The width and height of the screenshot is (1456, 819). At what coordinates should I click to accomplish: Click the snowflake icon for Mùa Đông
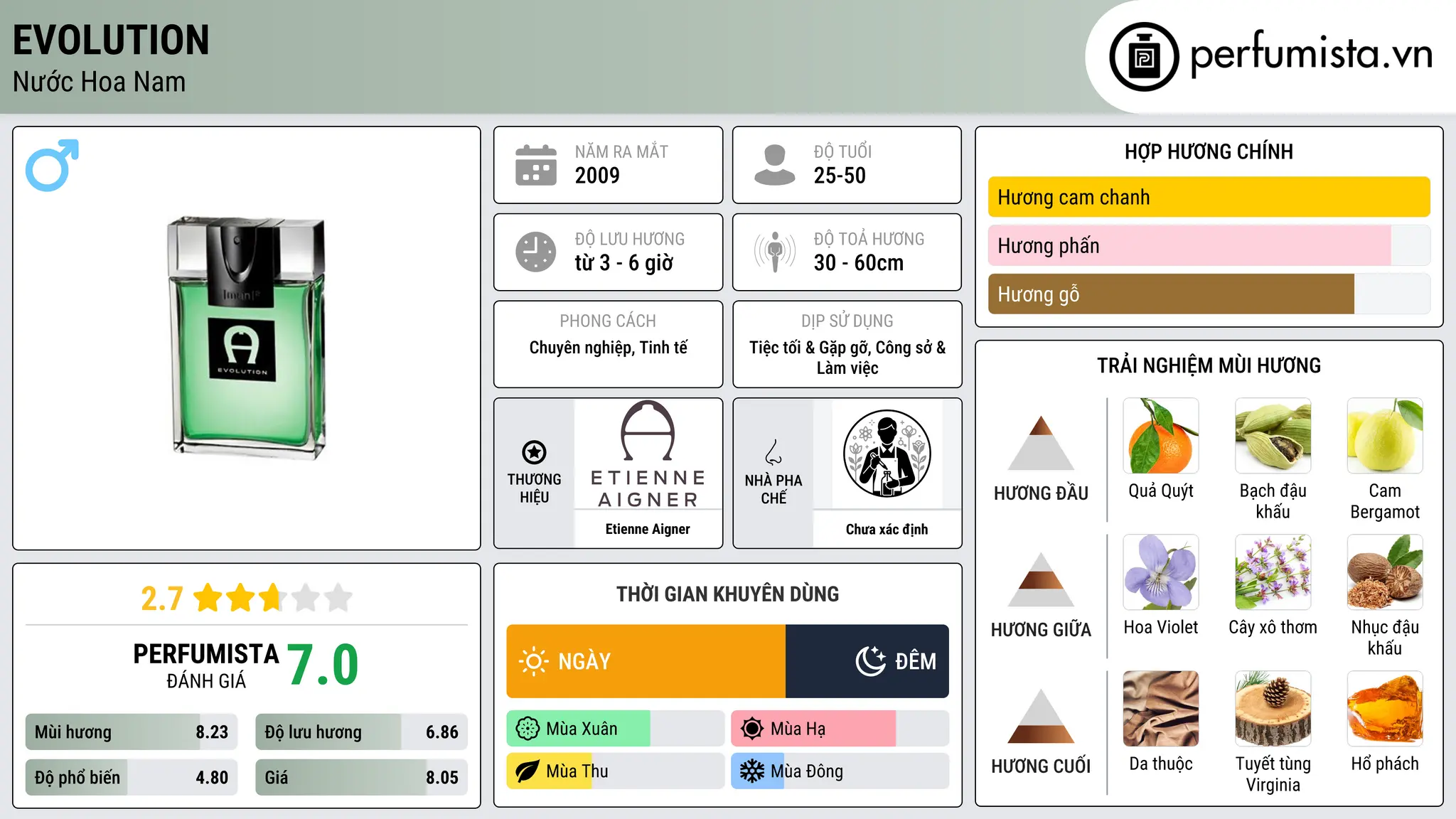click(752, 771)
